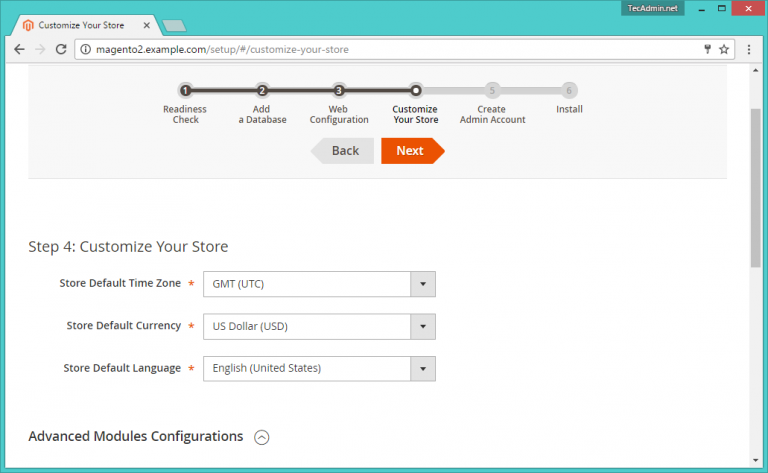768x473 pixels.
Task: Open Store Default Currency dropdown
Action: [x=319, y=326]
